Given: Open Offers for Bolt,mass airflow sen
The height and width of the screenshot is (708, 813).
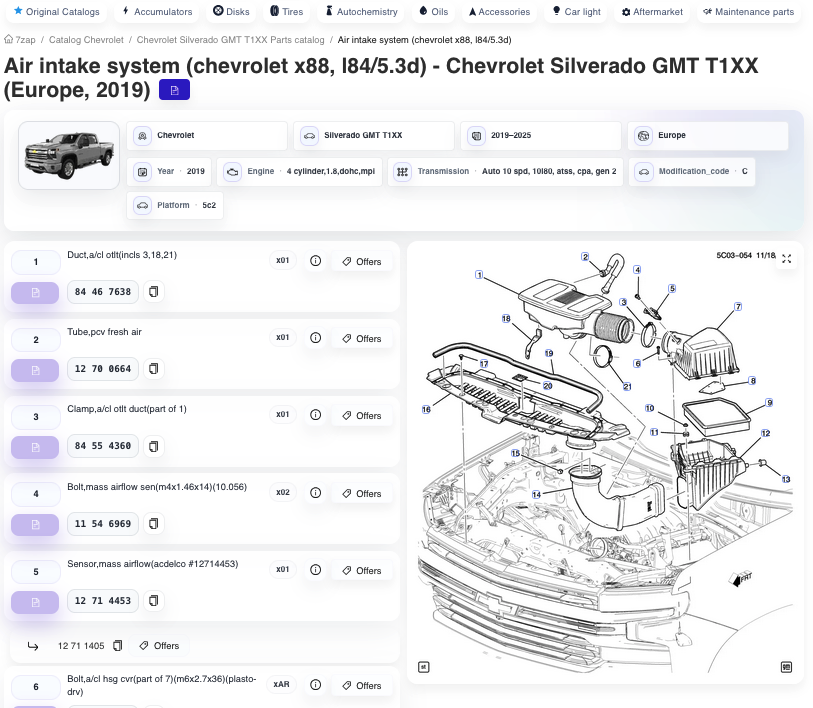Looking at the screenshot, I should pos(361,494).
